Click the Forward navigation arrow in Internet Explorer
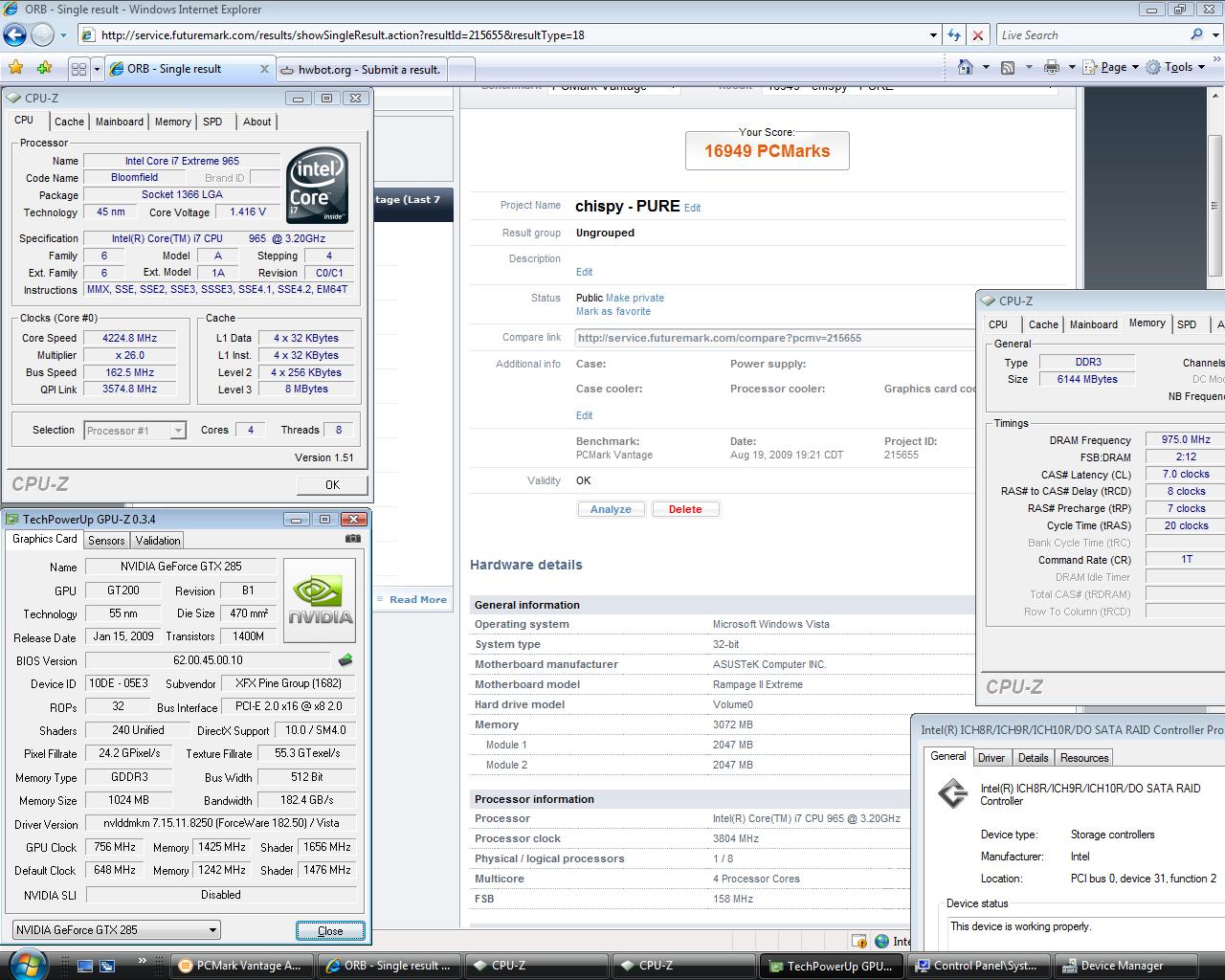 coord(42,35)
